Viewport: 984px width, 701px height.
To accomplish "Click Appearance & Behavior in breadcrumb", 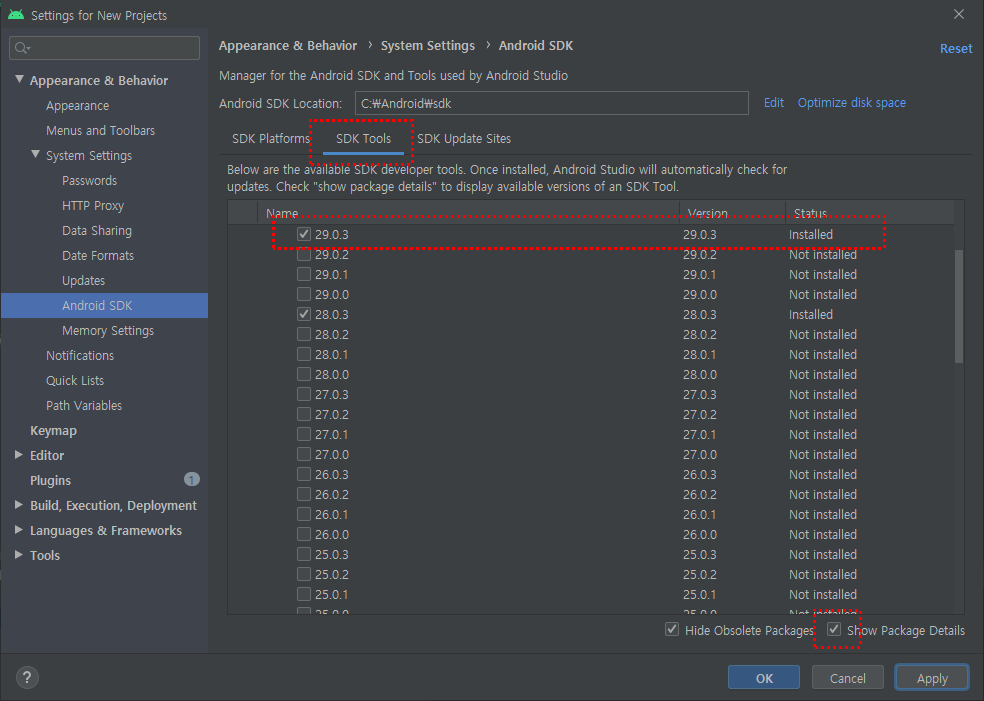I will [287, 46].
